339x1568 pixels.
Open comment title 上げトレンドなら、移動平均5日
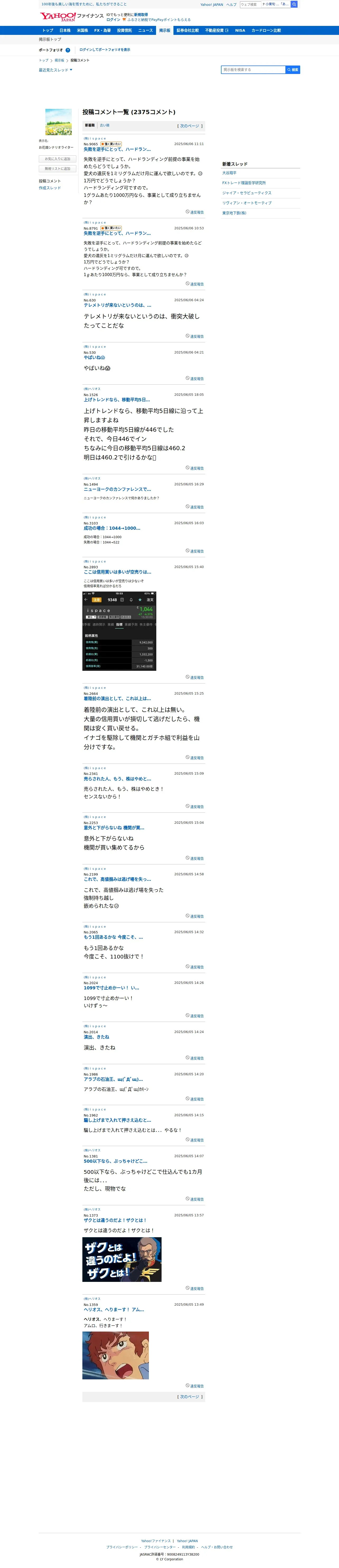coord(117,400)
